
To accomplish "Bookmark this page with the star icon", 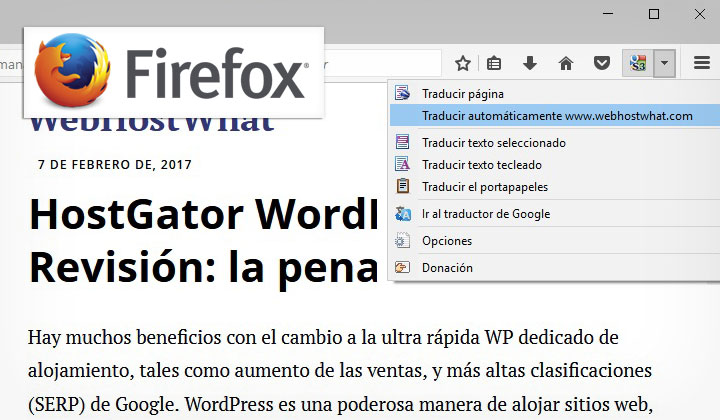I will [x=463, y=63].
